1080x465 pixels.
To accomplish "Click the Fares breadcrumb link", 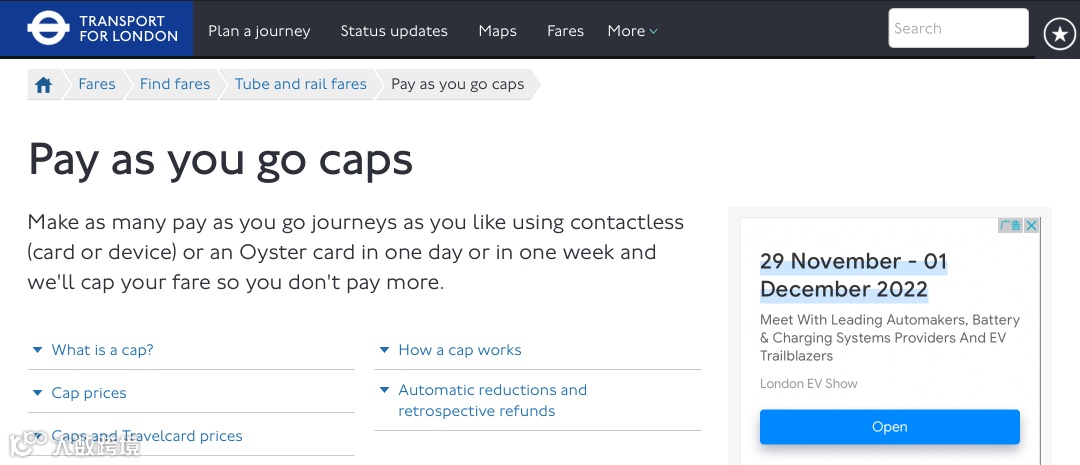I will (x=97, y=84).
